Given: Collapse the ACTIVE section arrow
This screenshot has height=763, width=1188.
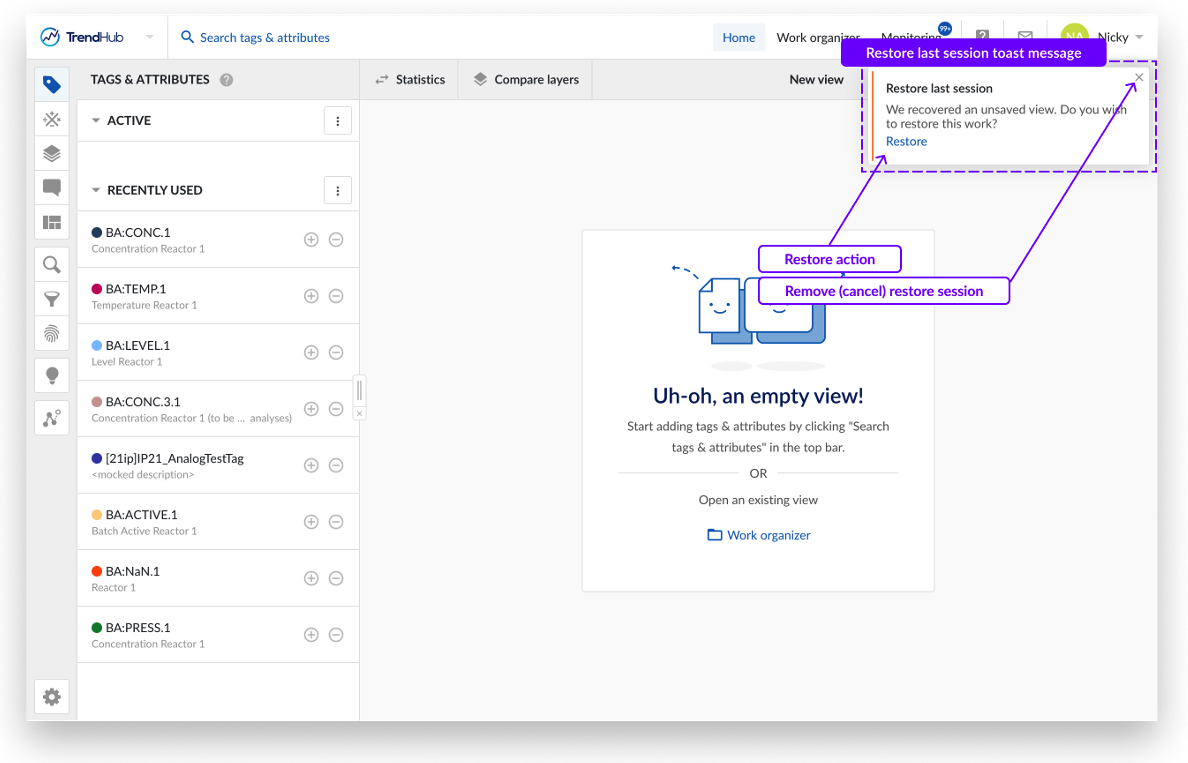Looking at the screenshot, I should pos(96,121).
